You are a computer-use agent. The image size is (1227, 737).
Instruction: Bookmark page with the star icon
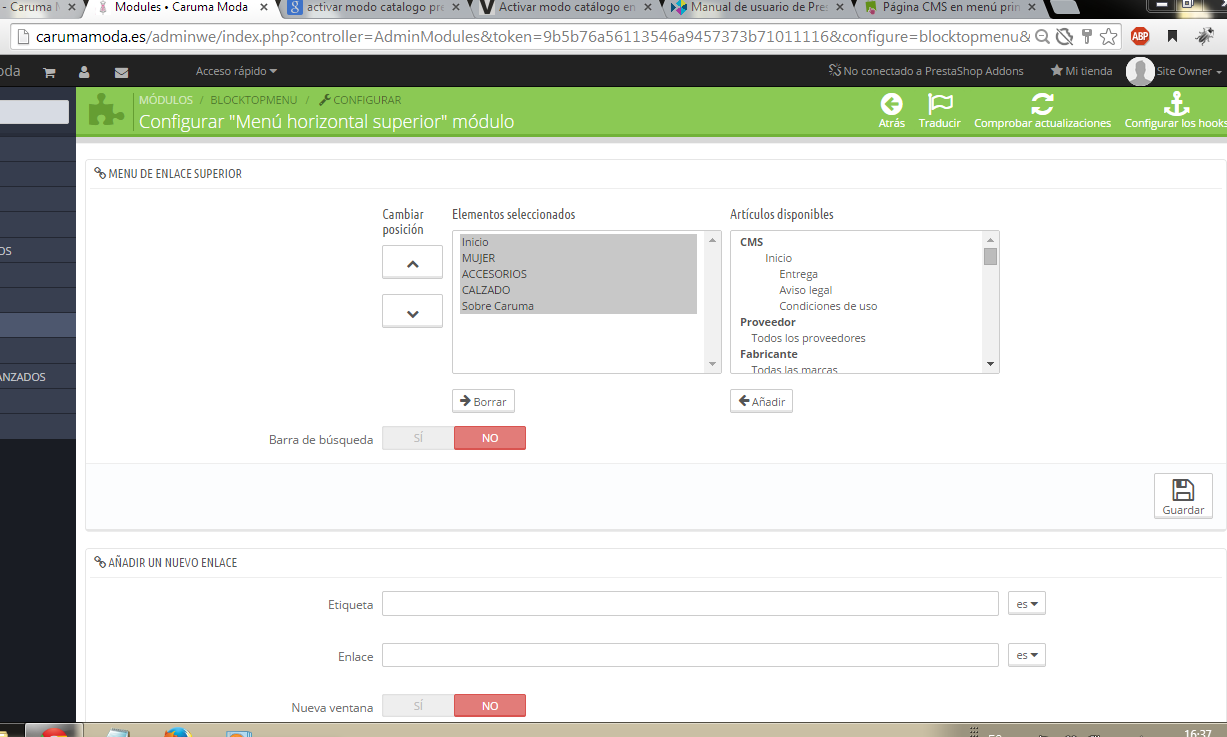[x=1109, y=37]
